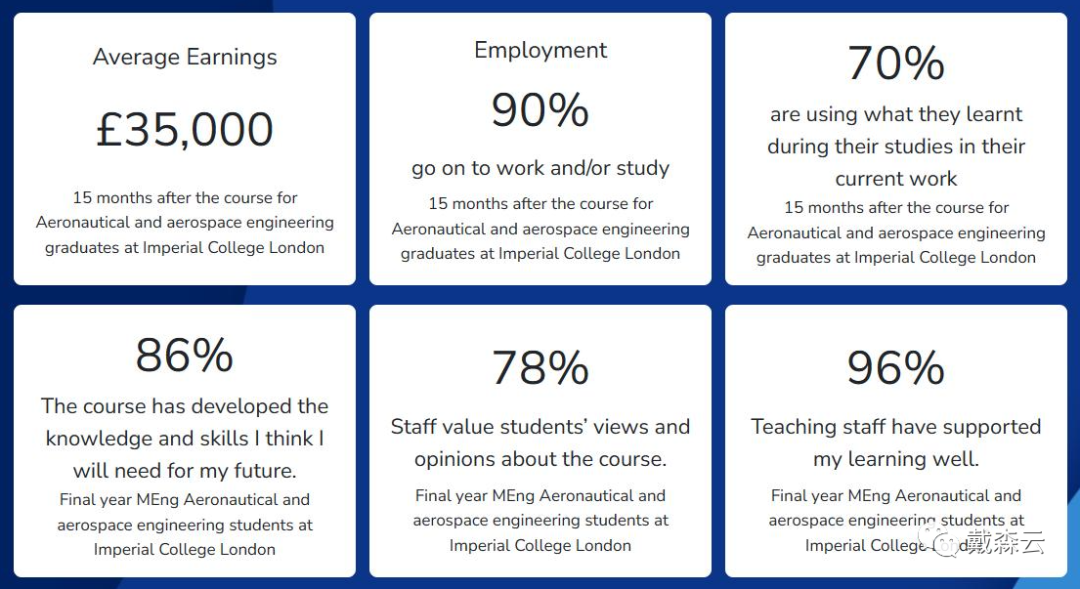The image size is (1080, 589).
Task: Select the 90% employment statistic
Action: pyautogui.click(x=540, y=110)
